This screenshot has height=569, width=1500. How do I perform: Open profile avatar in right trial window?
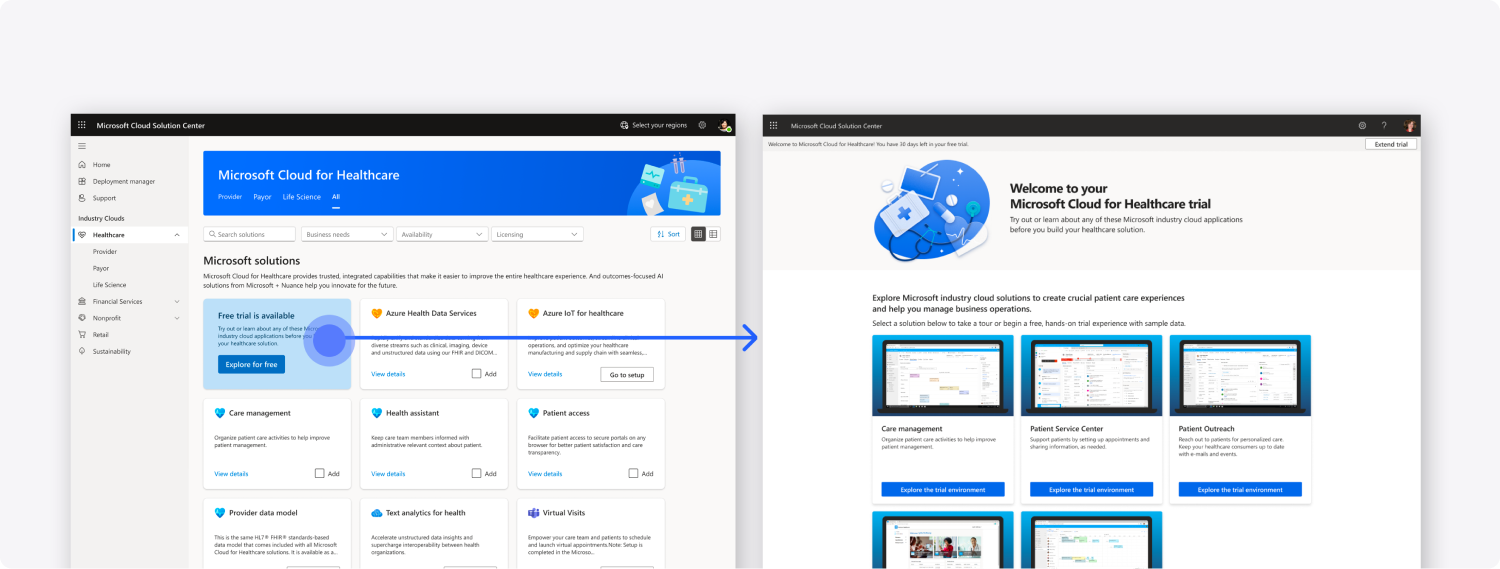(1410, 125)
